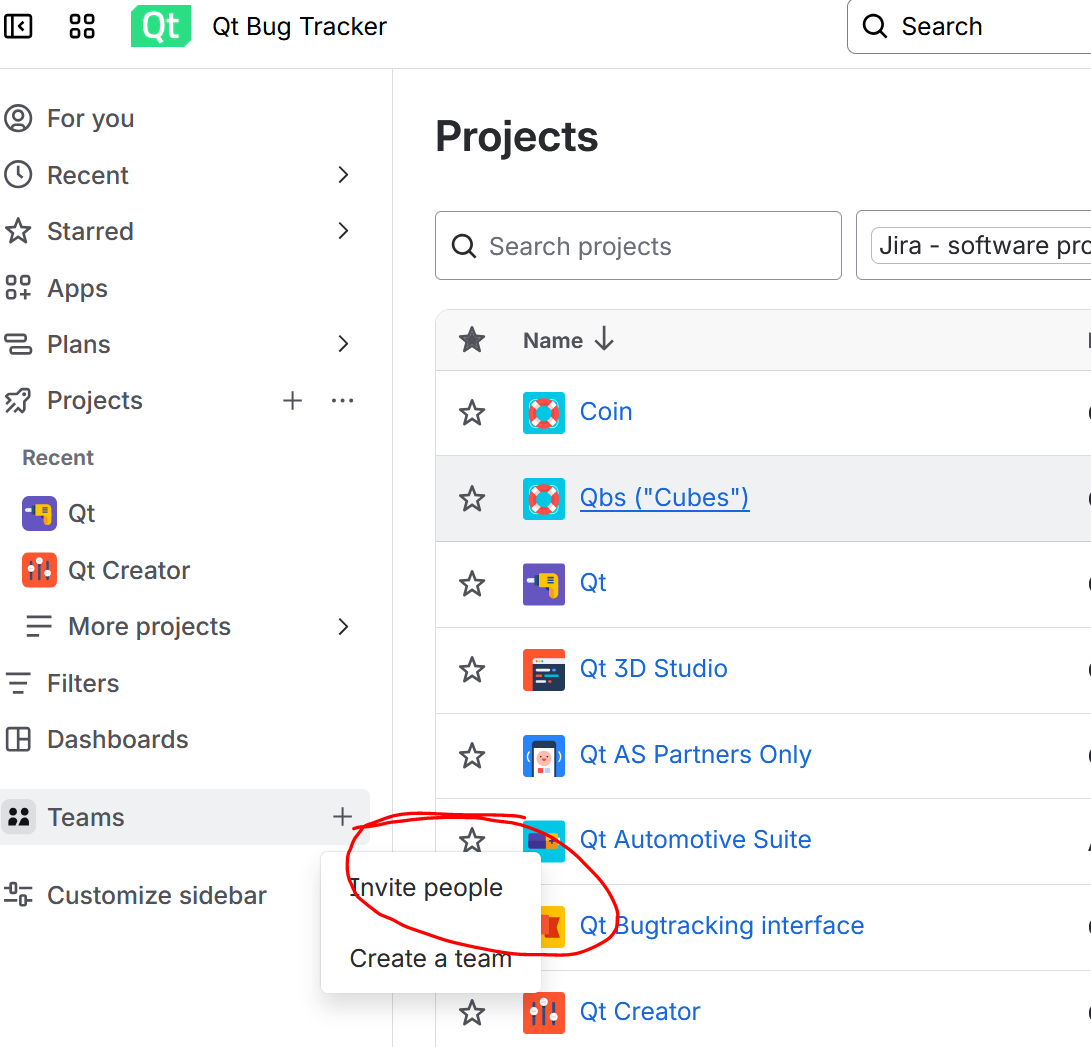Star the Qbs ("Cubes") project
The image size is (1091, 1047).
coord(472,499)
